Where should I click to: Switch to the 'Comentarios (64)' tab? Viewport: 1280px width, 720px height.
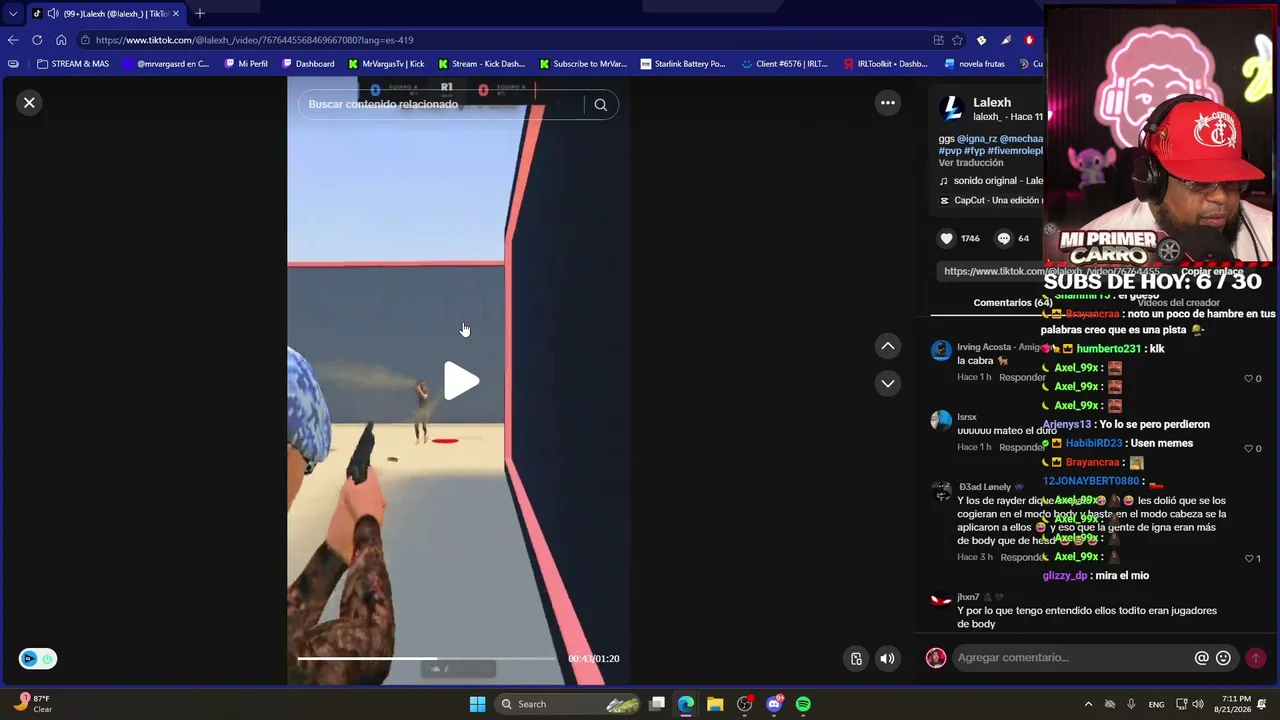click(1012, 302)
